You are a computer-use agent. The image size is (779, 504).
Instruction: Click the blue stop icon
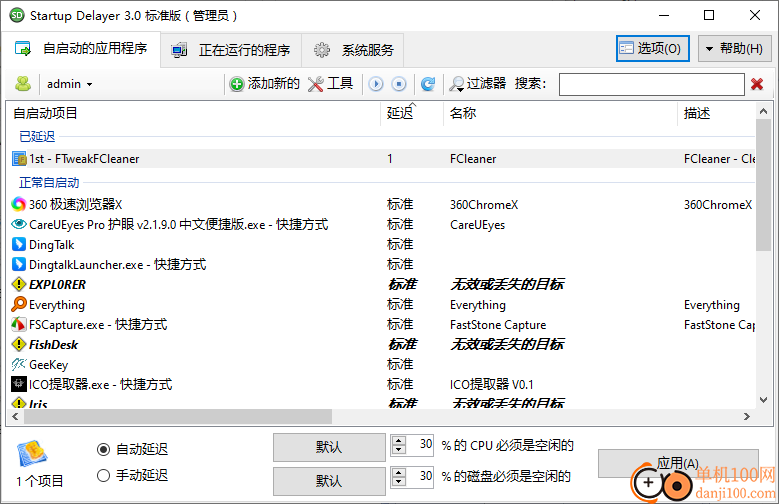point(399,84)
